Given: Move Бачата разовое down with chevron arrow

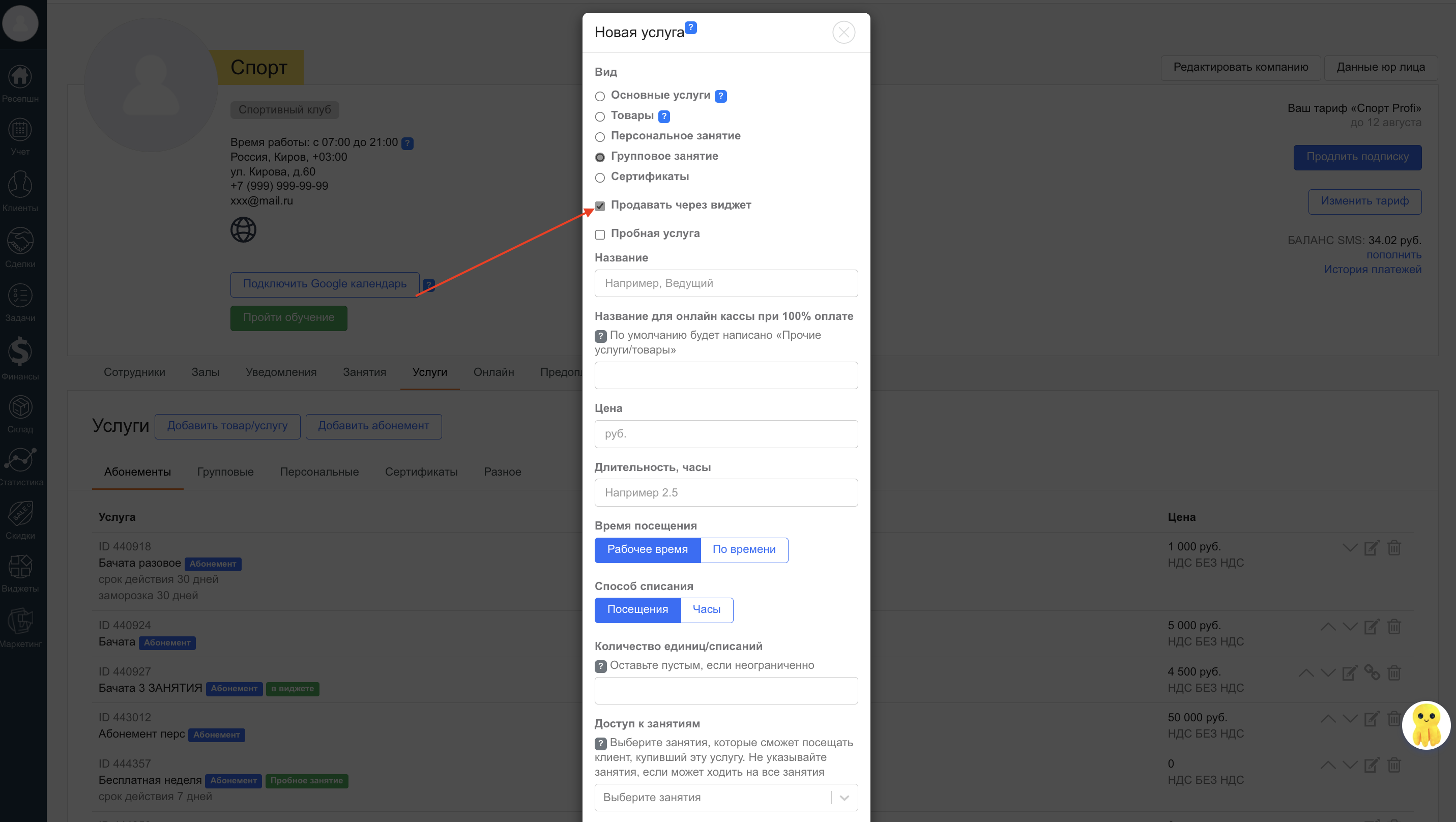Looking at the screenshot, I should pos(1349,547).
